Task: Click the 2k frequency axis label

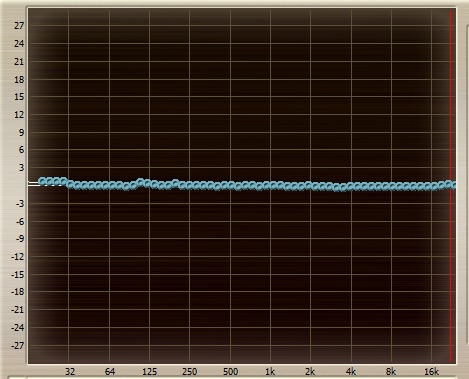Action: pos(310,371)
